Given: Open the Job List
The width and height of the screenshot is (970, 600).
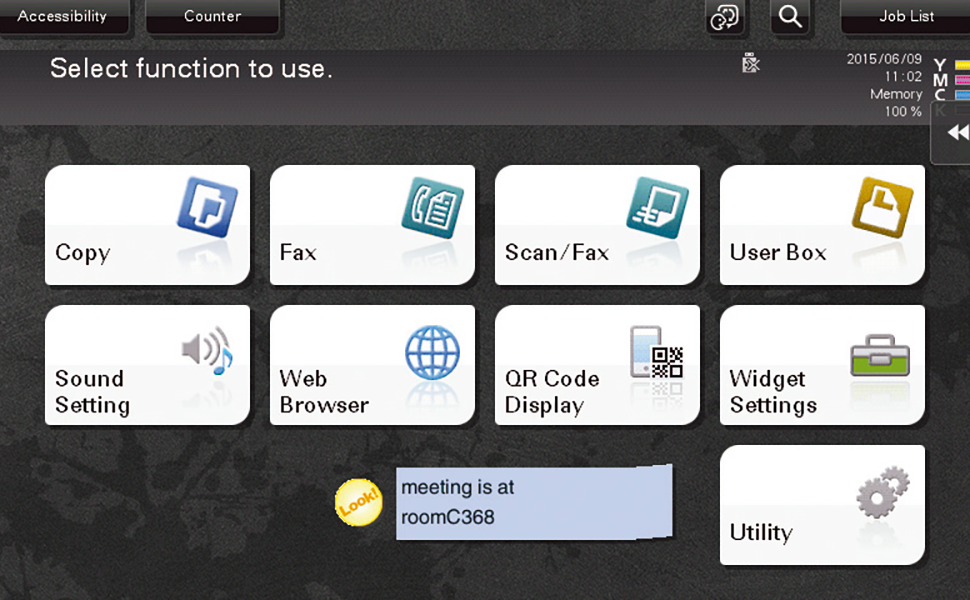Looking at the screenshot, I should (x=906, y=16).
